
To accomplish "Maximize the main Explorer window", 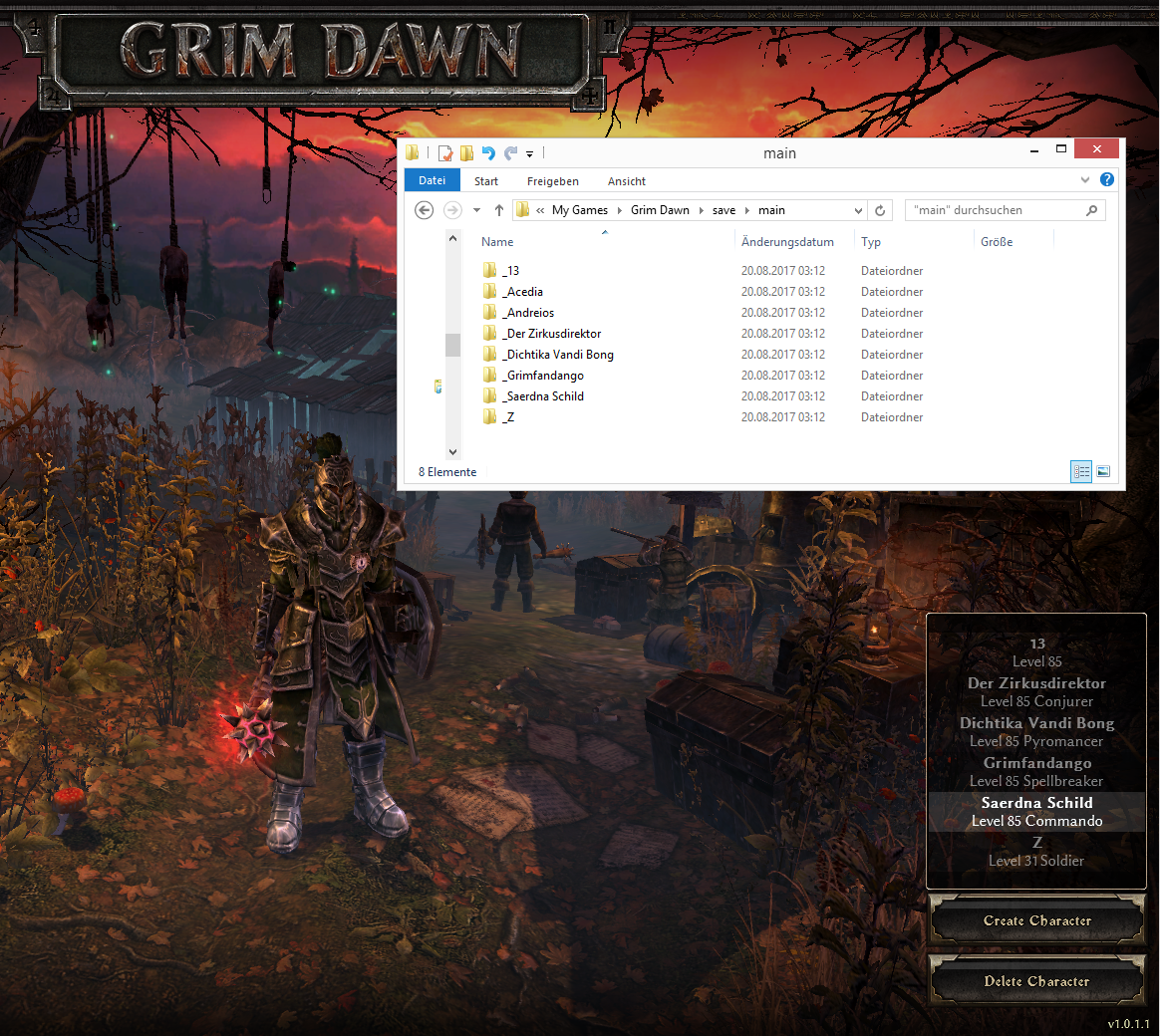I will coord(1061,148).
